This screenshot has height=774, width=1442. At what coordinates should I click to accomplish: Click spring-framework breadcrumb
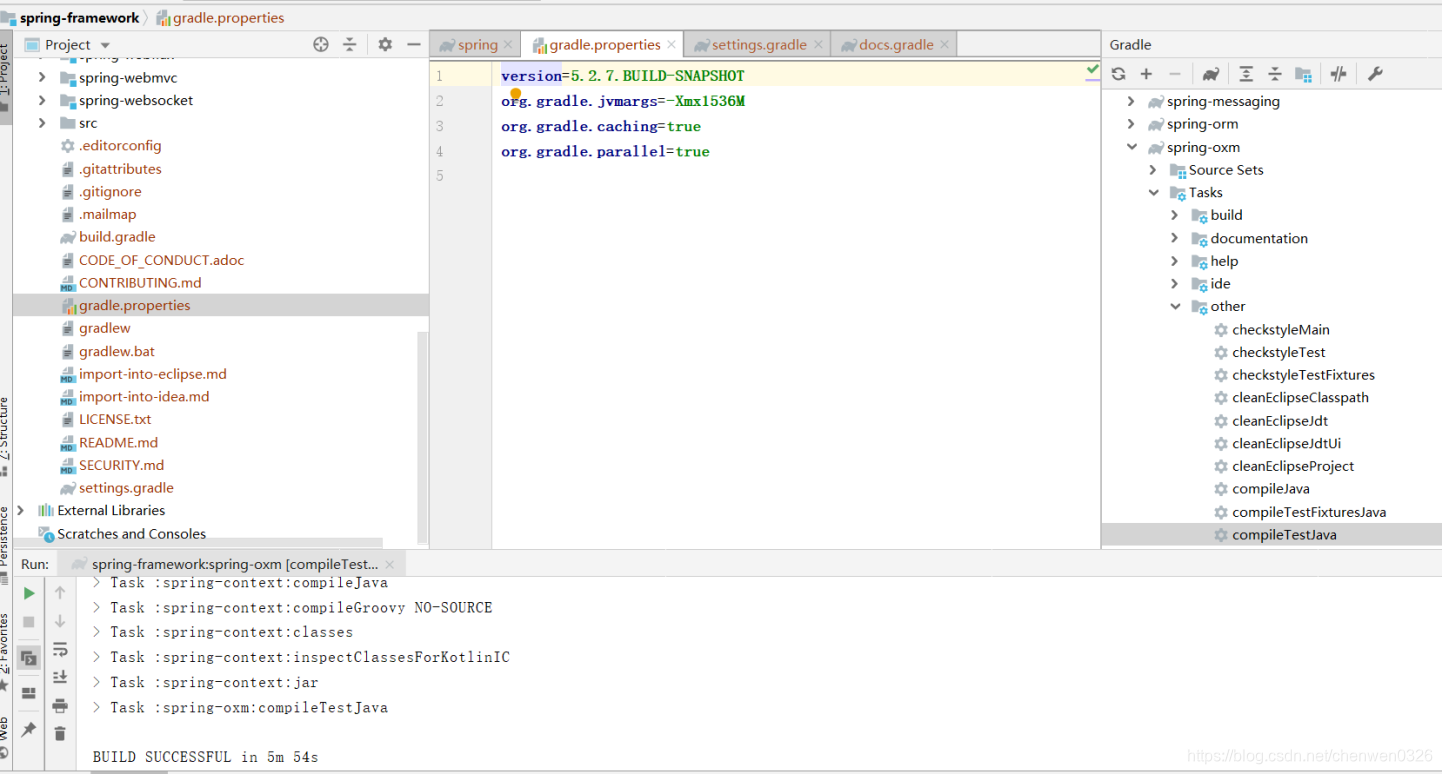point(80,17)
